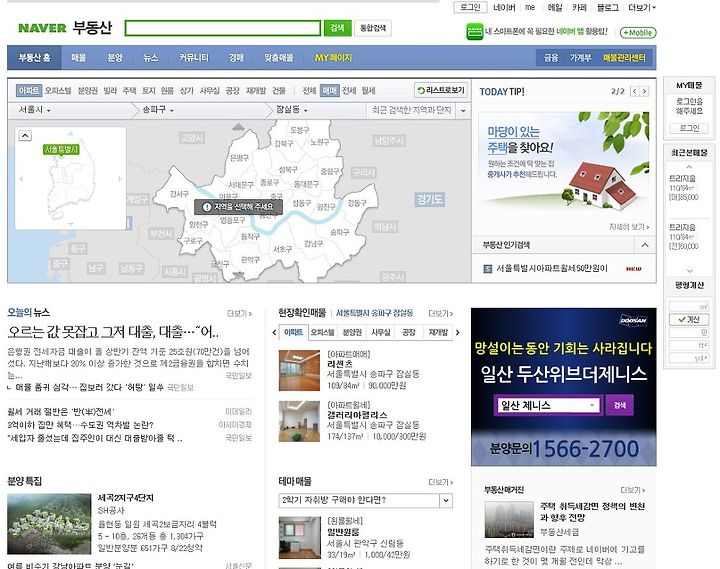Select the 원룸 property type on the map

click(x=167, y=91)
